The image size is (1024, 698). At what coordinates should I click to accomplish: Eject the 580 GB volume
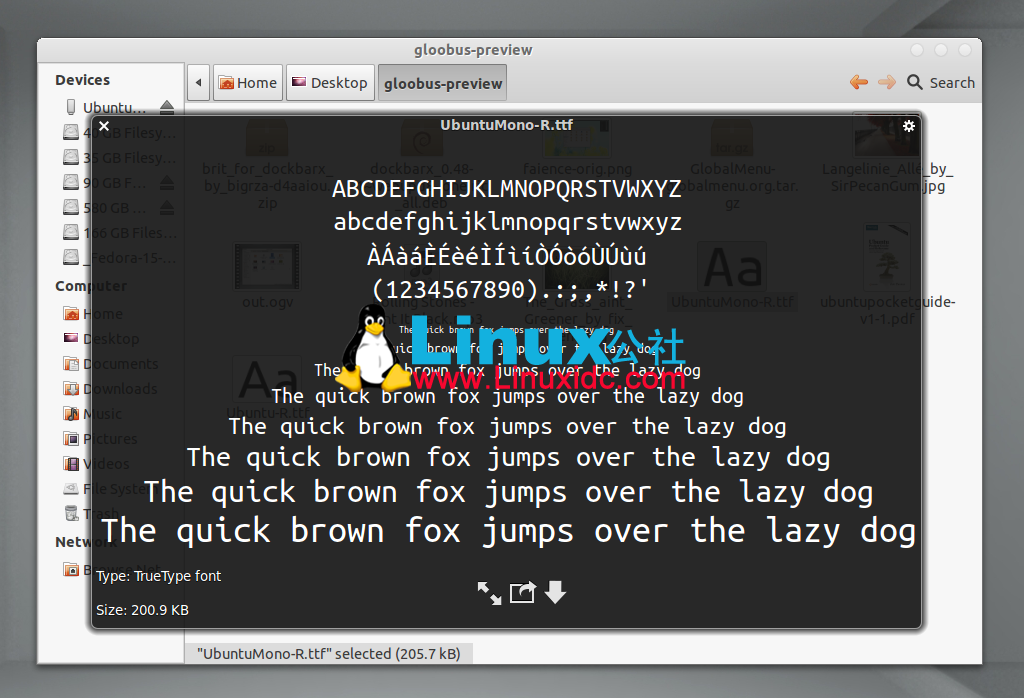coord(167,207)
